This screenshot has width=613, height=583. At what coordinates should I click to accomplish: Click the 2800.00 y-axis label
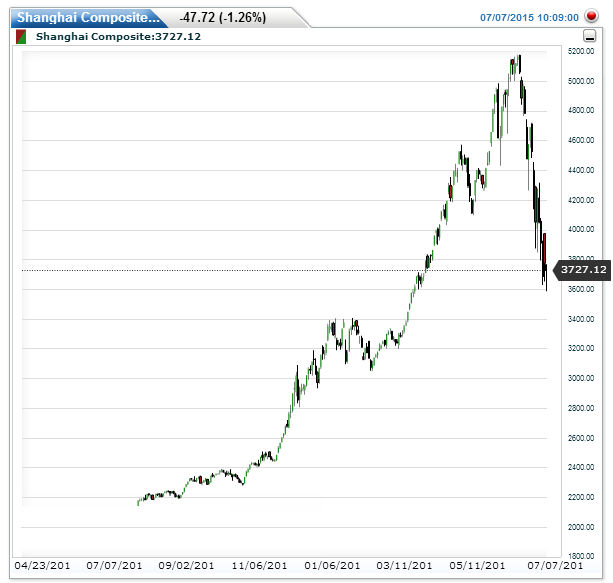click(x=581, y=408)
